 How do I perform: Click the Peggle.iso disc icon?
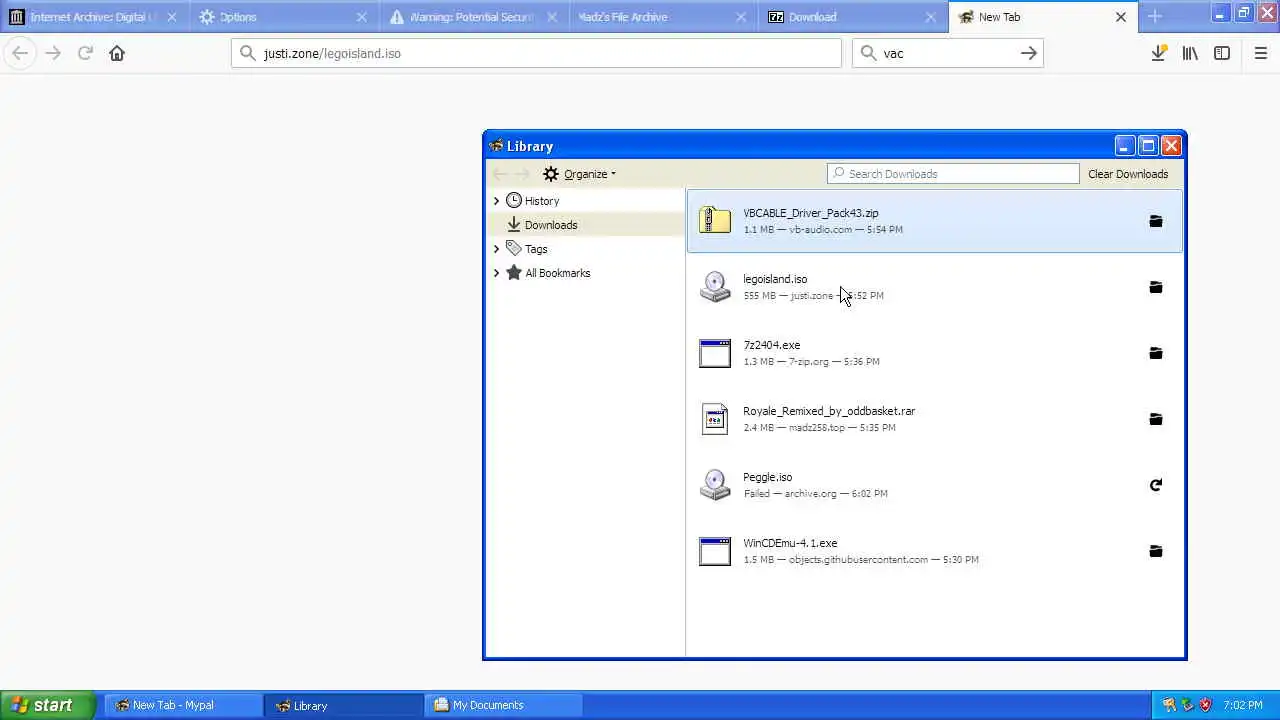tap(715, 484)
